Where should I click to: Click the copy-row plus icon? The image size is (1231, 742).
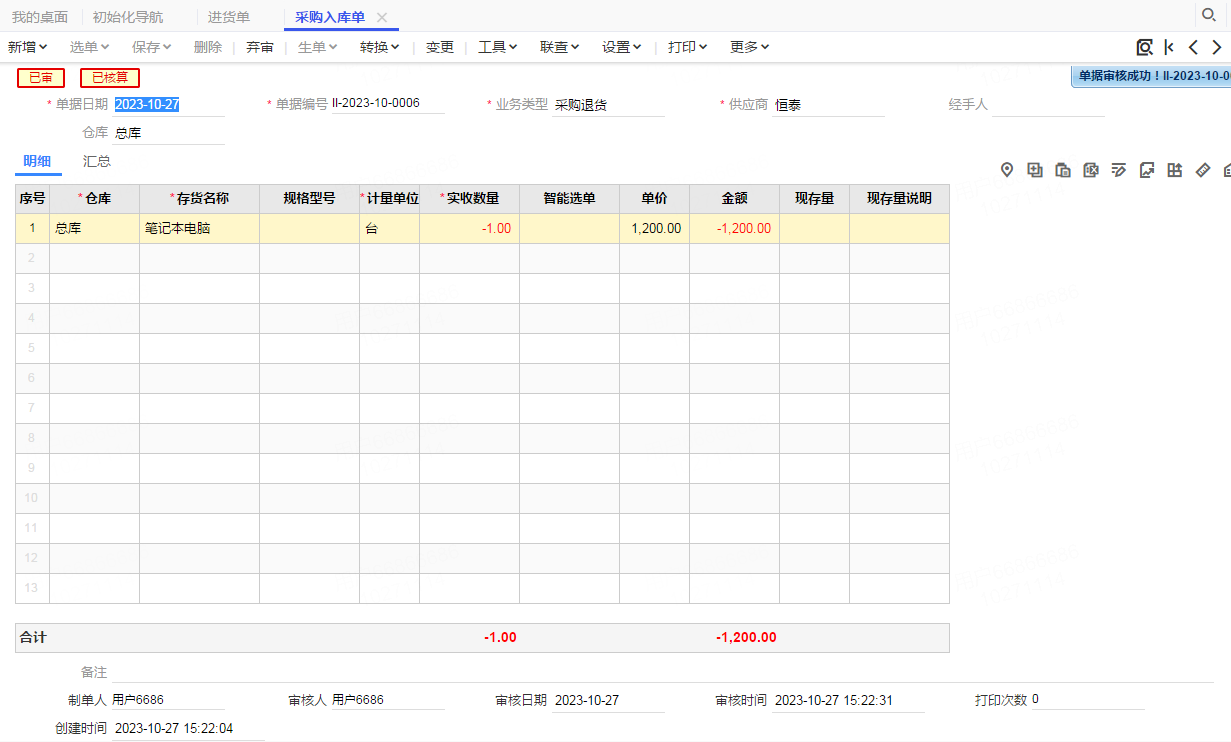tap(1035, 170)
